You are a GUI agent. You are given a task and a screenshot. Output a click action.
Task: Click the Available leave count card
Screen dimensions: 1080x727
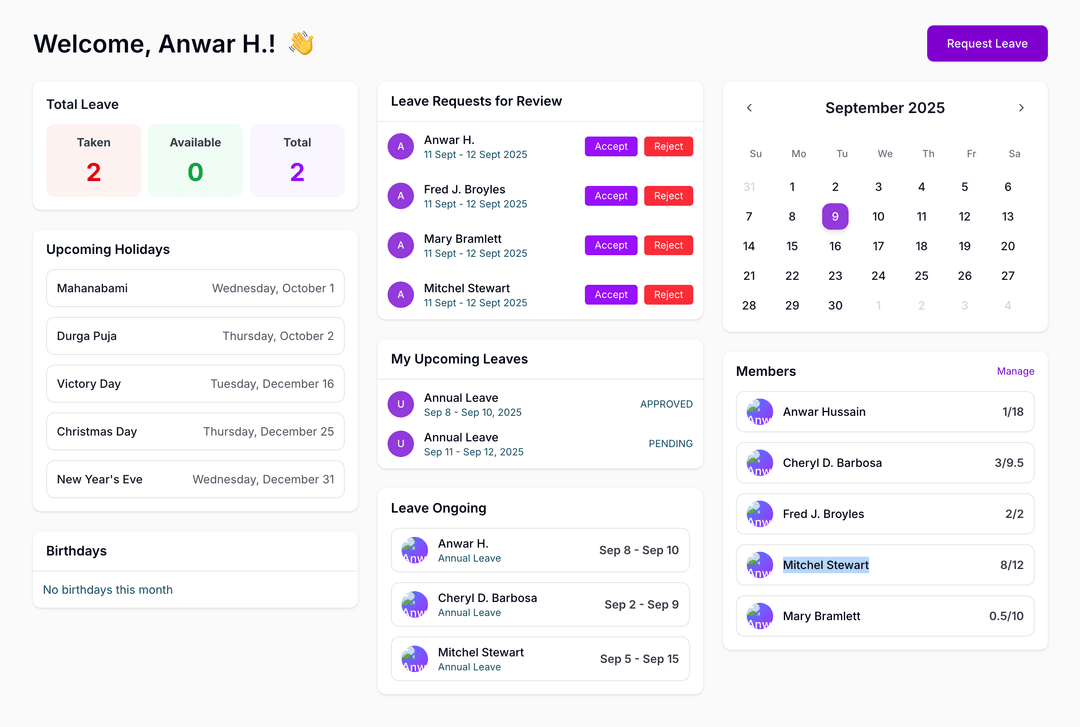(x=195, y=160)
